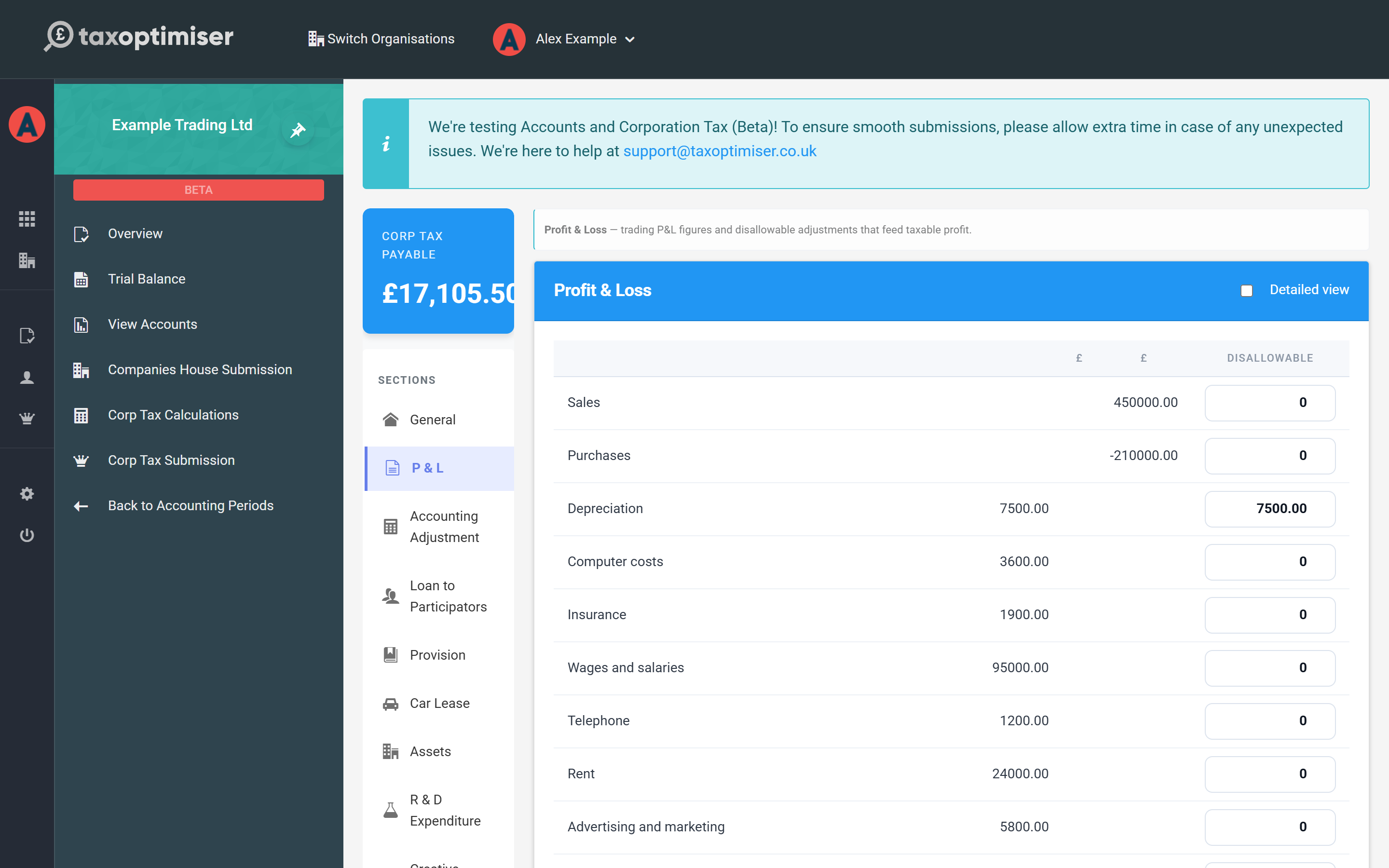Click the Rent disallowable input
1389x868 pixels.
tap(1270, 774)
